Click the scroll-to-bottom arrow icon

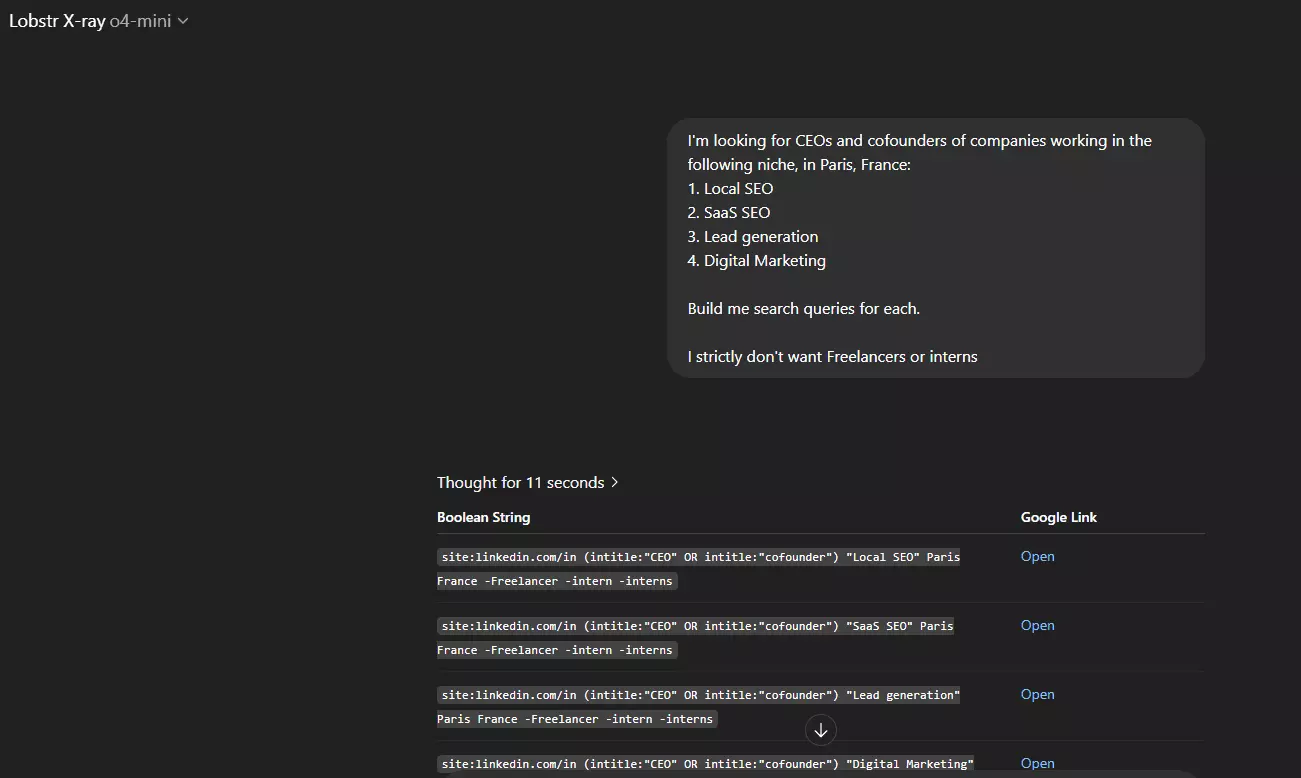(x=820, y=730)
